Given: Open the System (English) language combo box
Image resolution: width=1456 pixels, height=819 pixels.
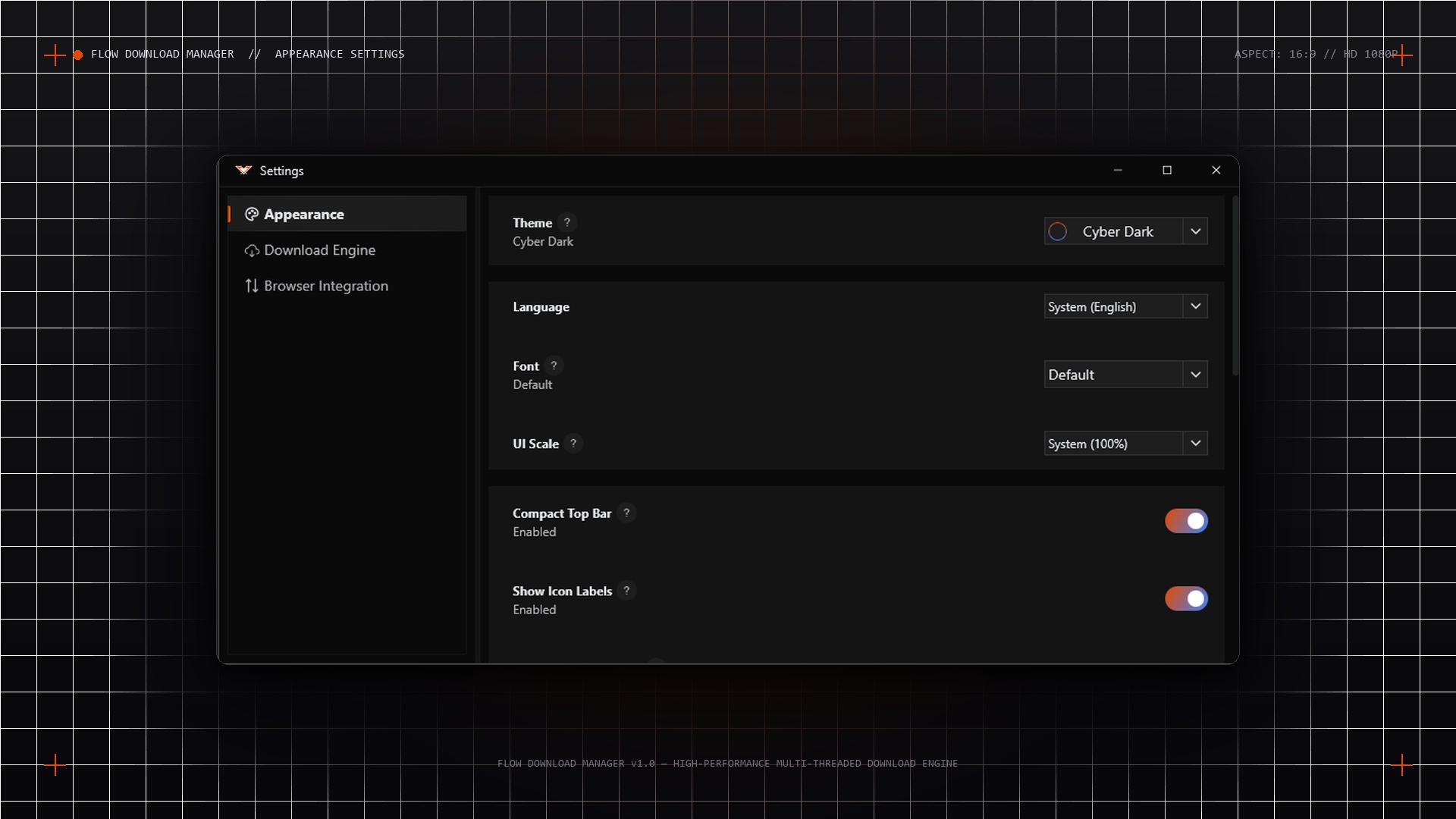Looking at the screenshot, I should (x=1125, y=306).
